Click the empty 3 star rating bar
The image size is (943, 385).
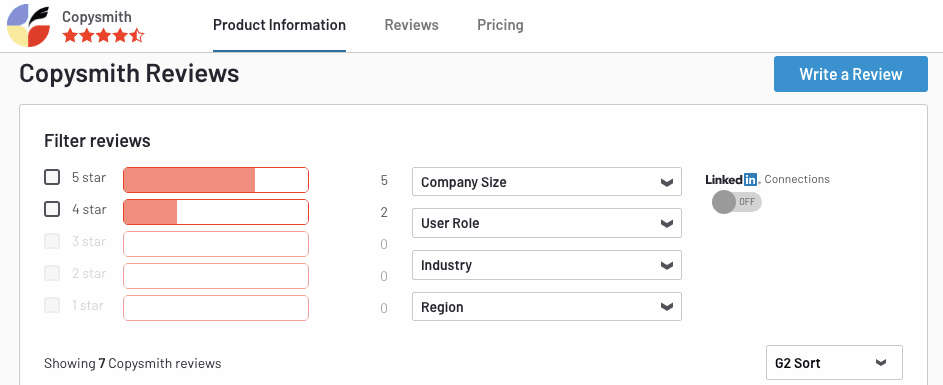216,244
